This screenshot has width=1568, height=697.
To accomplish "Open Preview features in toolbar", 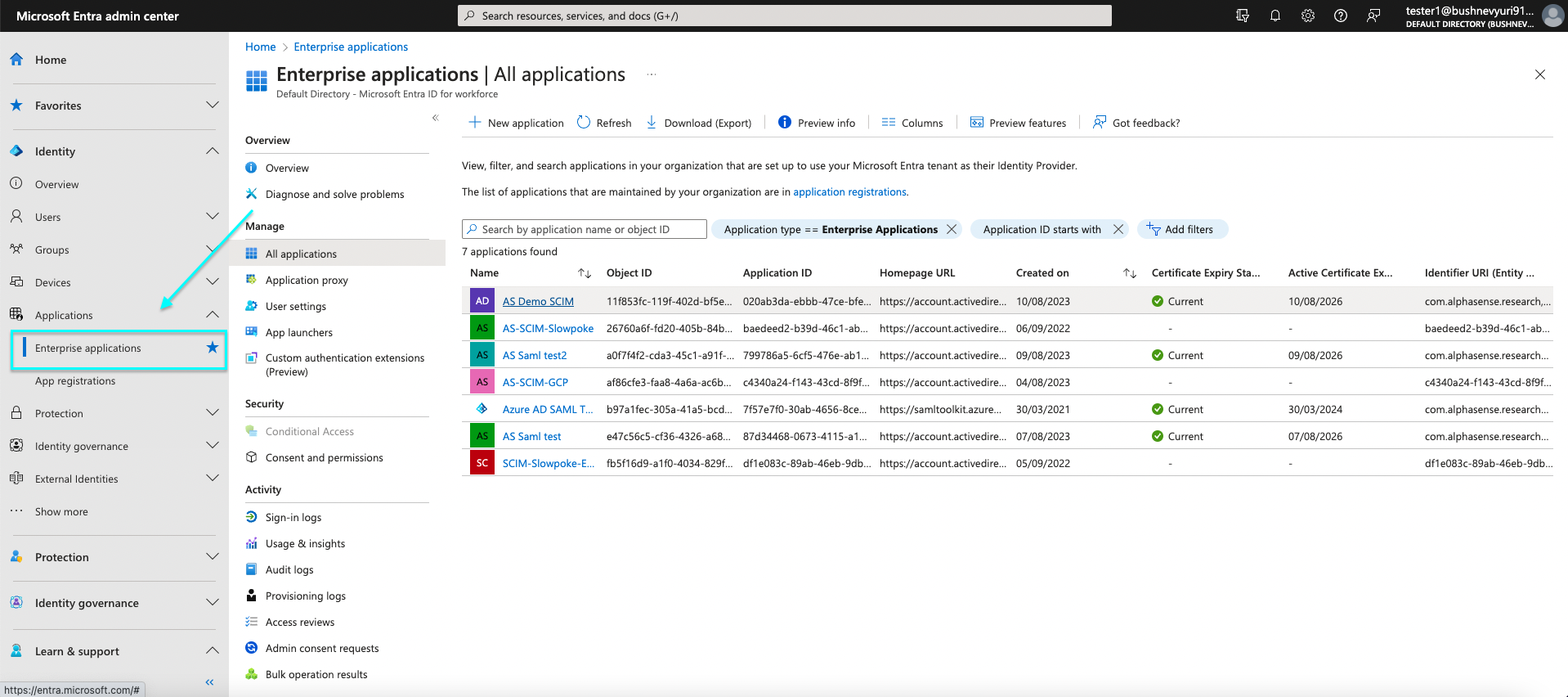I will [x=1018, y=123].
